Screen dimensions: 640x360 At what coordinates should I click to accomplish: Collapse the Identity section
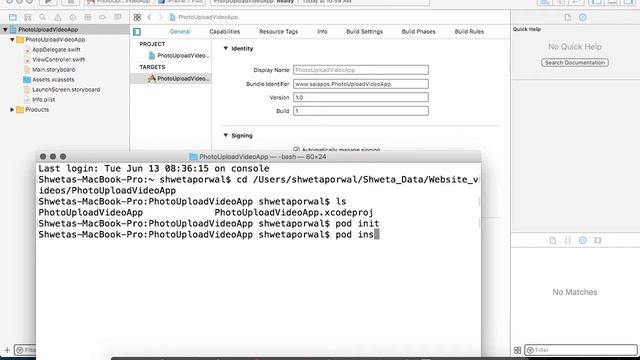coord(225,48)
